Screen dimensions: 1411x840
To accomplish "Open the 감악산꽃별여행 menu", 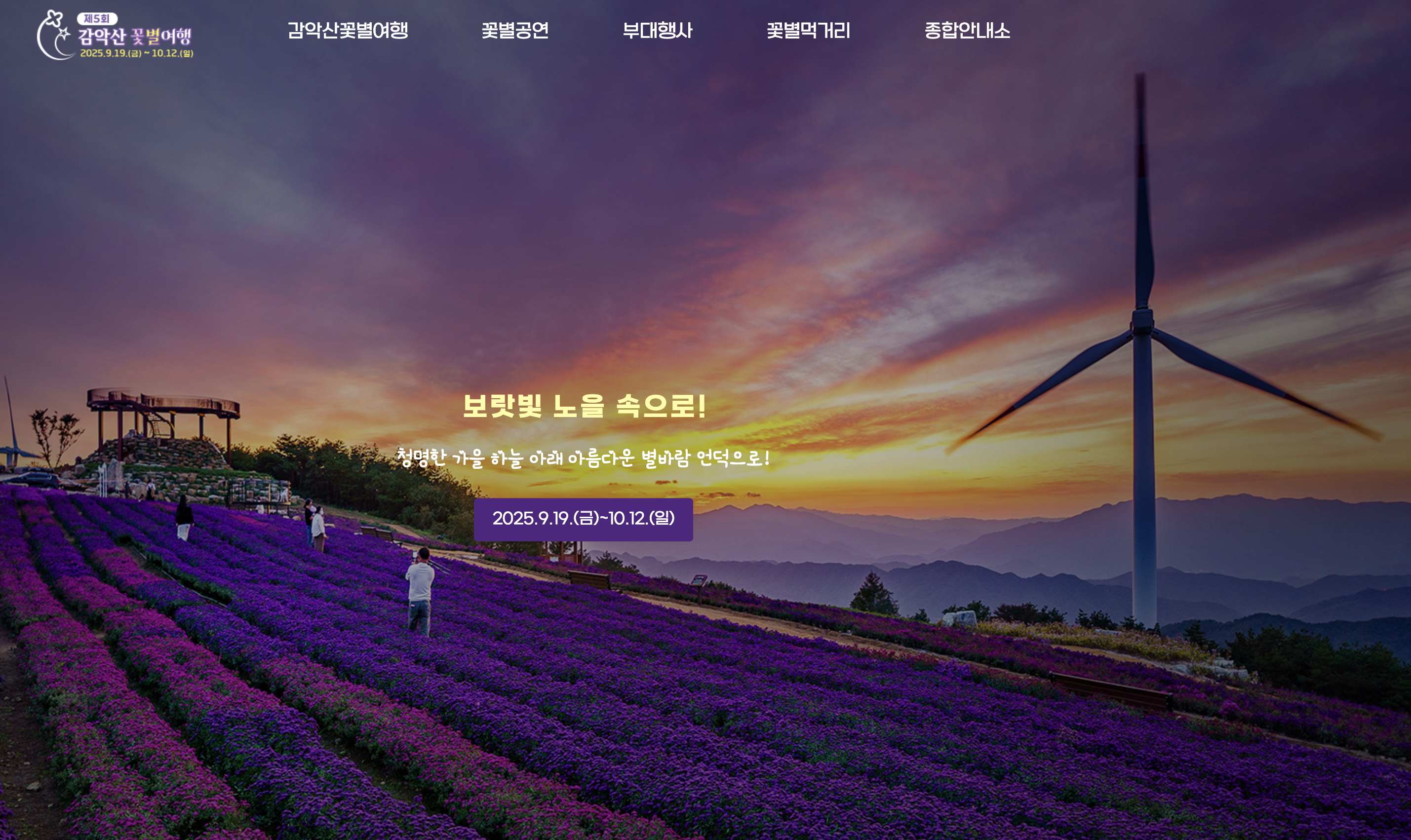I will coord(348,30).
